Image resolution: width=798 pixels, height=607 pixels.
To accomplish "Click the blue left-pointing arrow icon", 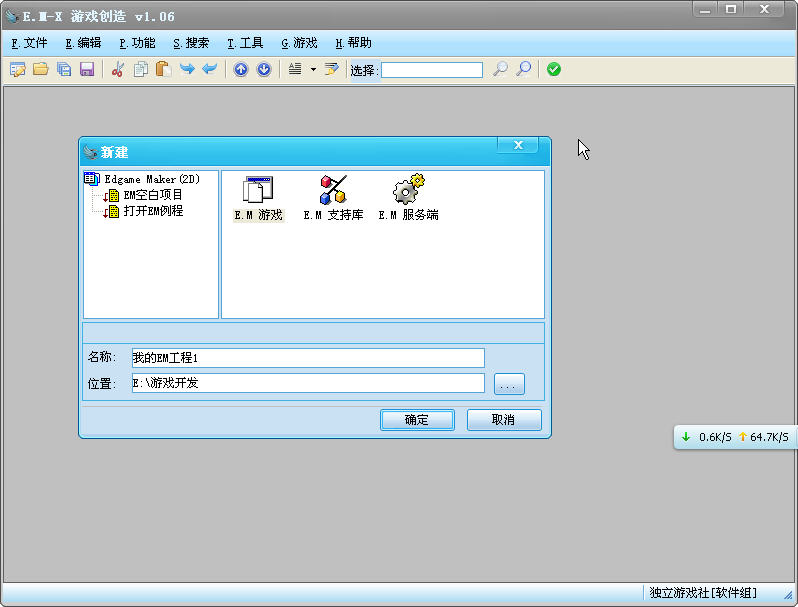I will (x=210, y=69).
